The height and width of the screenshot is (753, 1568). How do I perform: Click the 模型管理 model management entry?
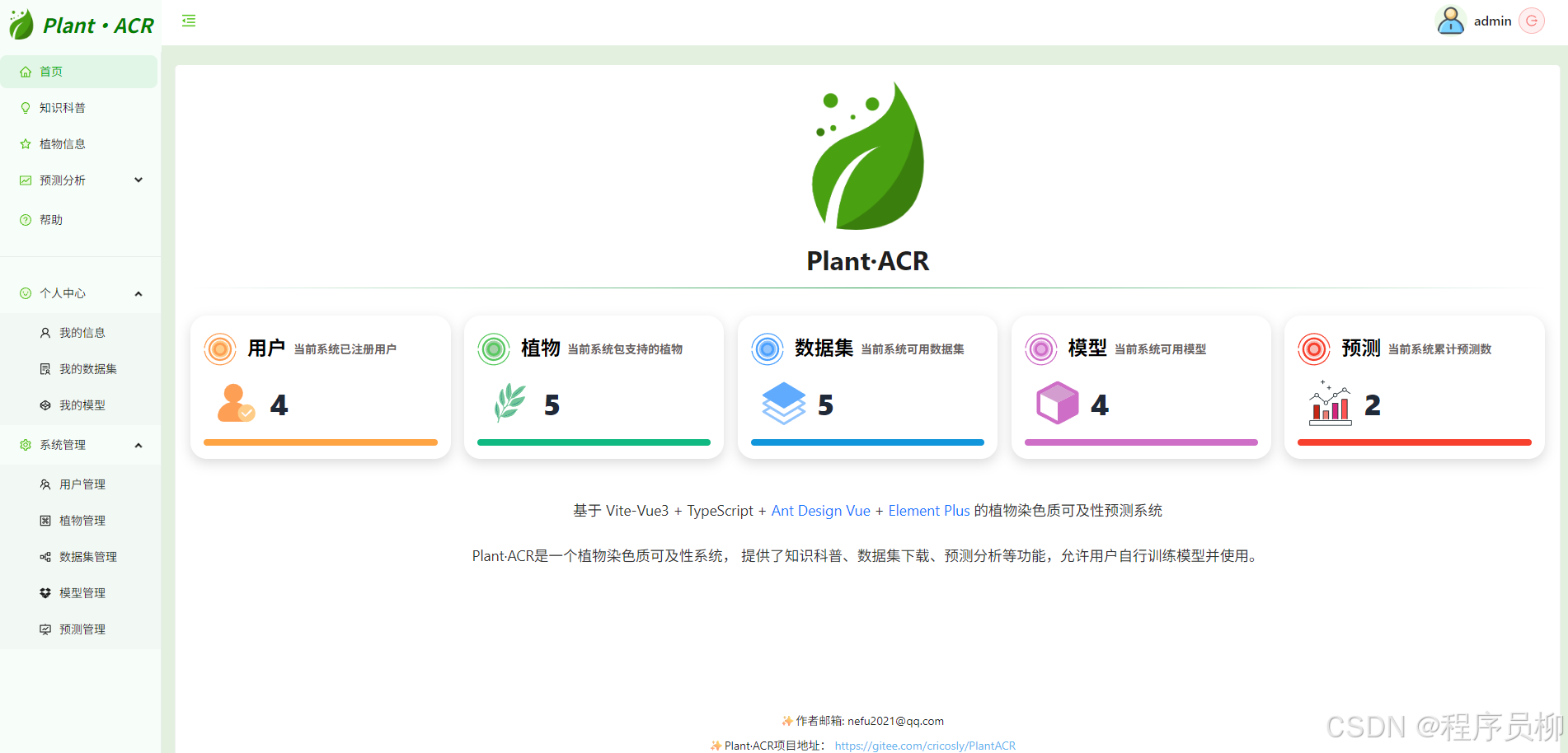click(x=82, y=592)
